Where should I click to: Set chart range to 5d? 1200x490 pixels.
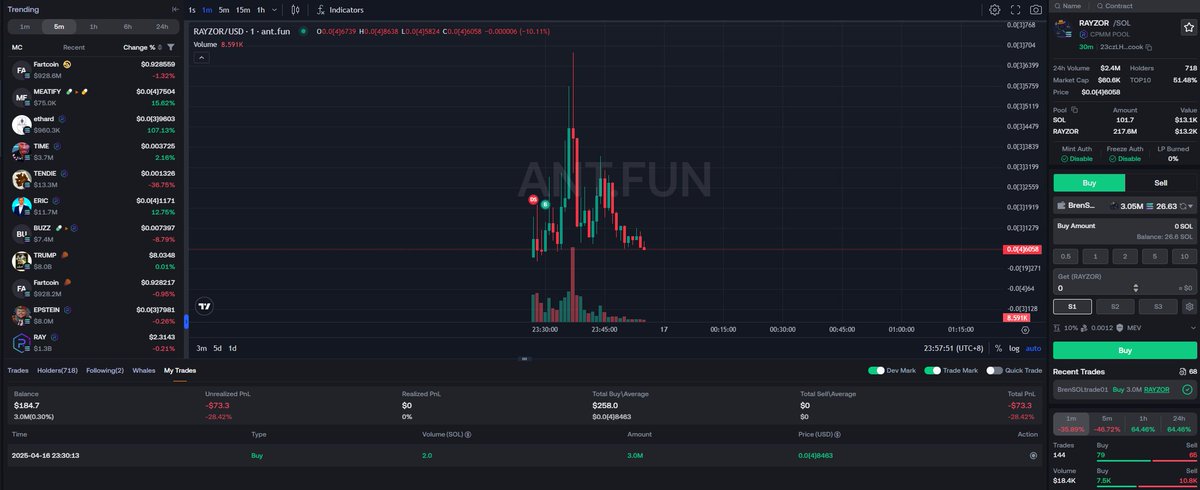tap(217, 348)
